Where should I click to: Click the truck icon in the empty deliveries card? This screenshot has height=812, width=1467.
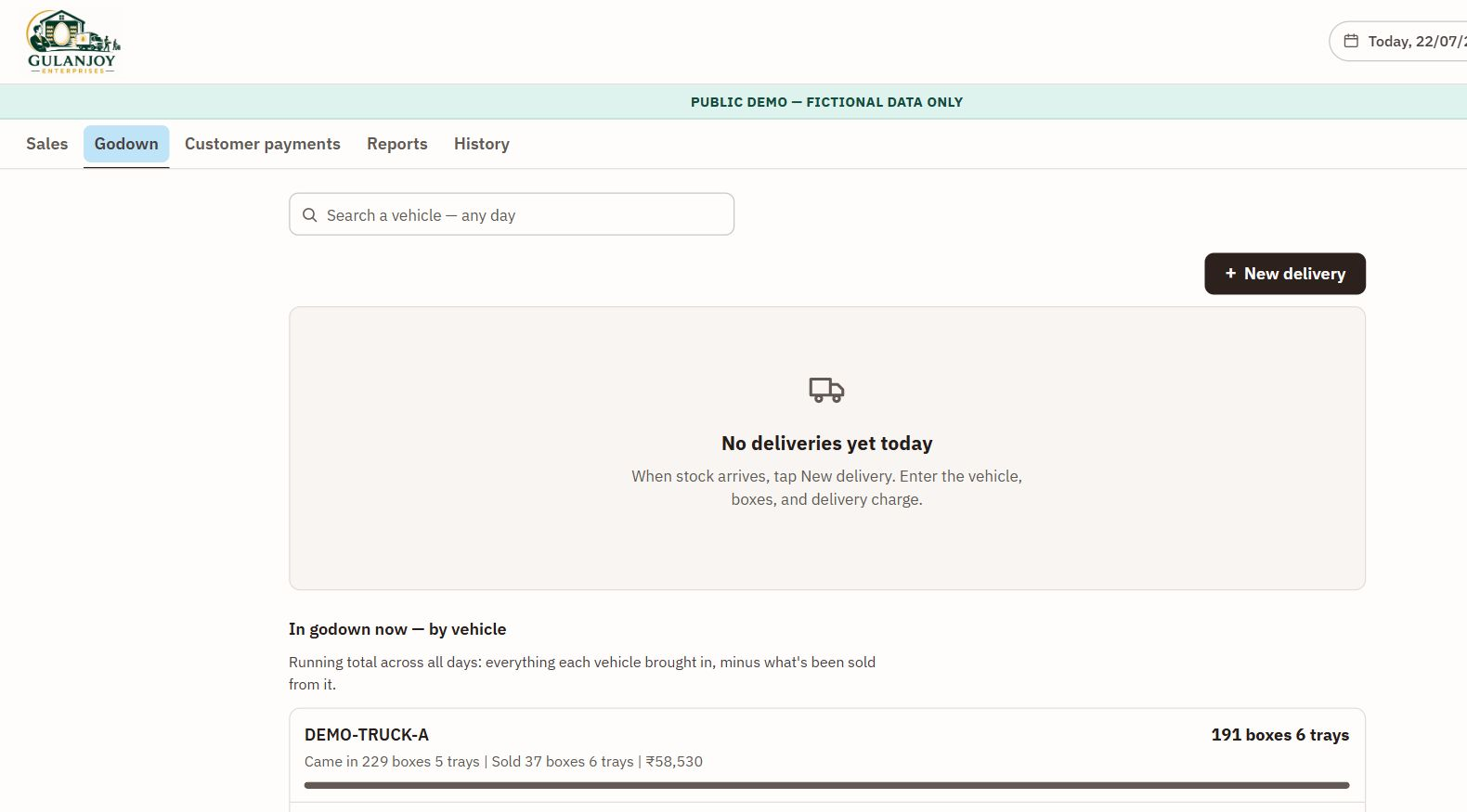pyautogui.click(x=826, y=390)
